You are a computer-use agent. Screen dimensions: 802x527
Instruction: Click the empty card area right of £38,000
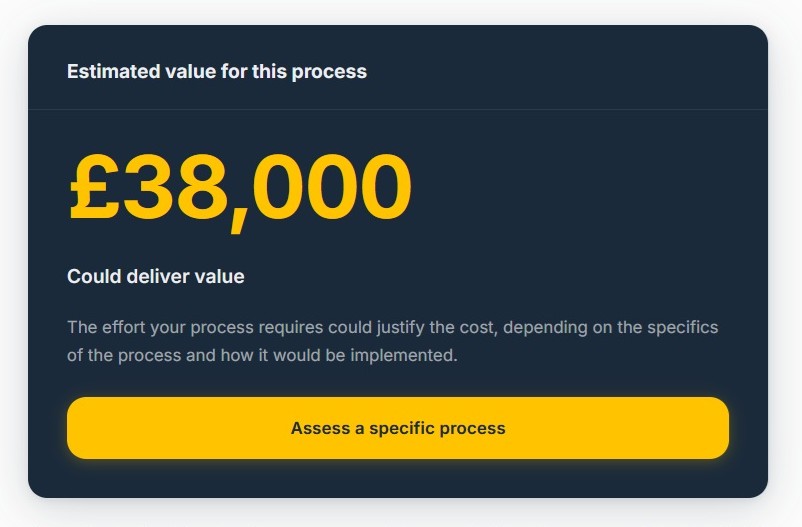tap(580, 188)
